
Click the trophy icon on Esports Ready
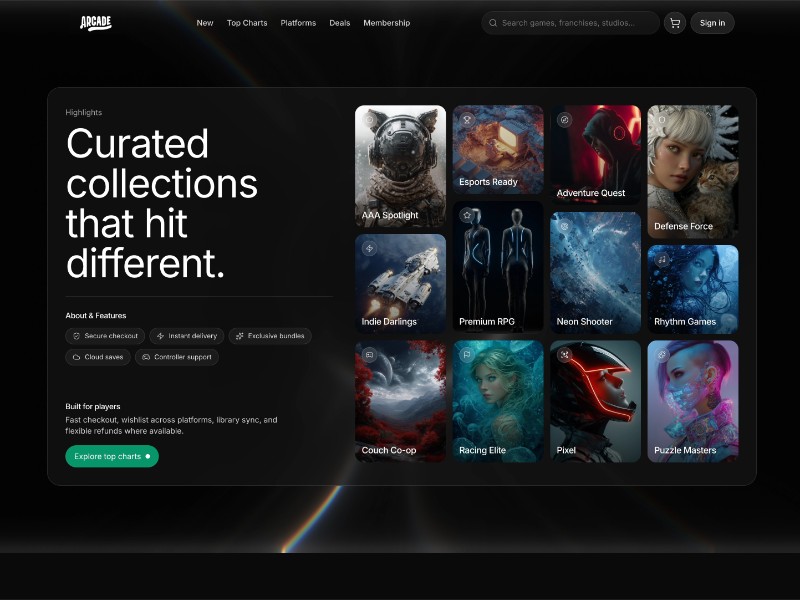tap(466, 120)
